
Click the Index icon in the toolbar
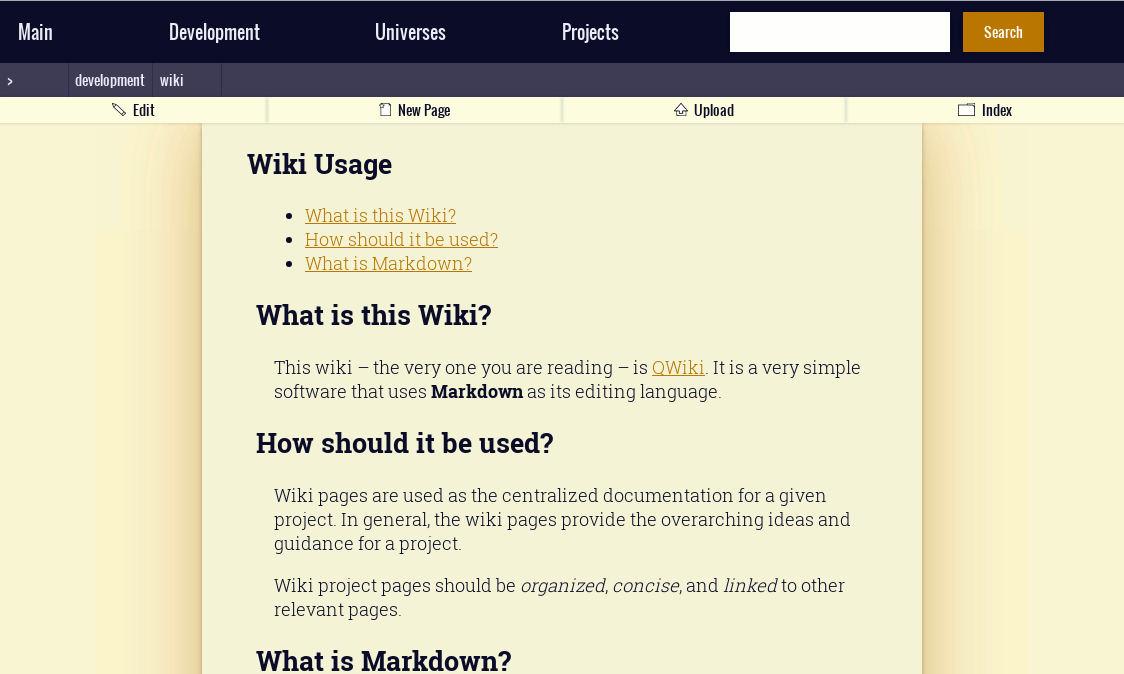pyautogui.click(x=966, y=110)
